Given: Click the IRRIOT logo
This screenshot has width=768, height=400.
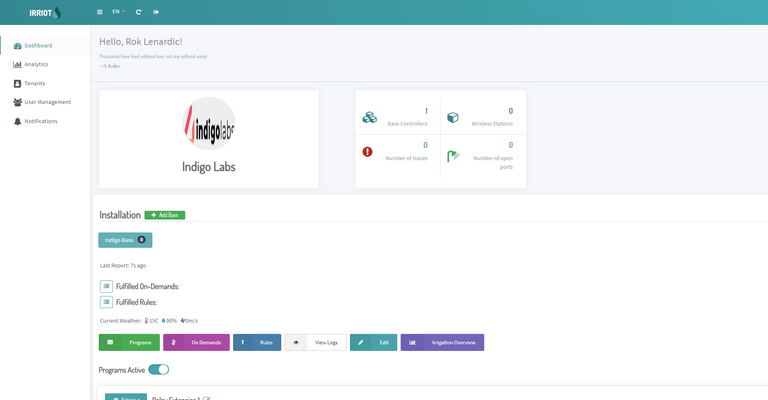Looking at the screenshot, I should [x=45, y=13].
